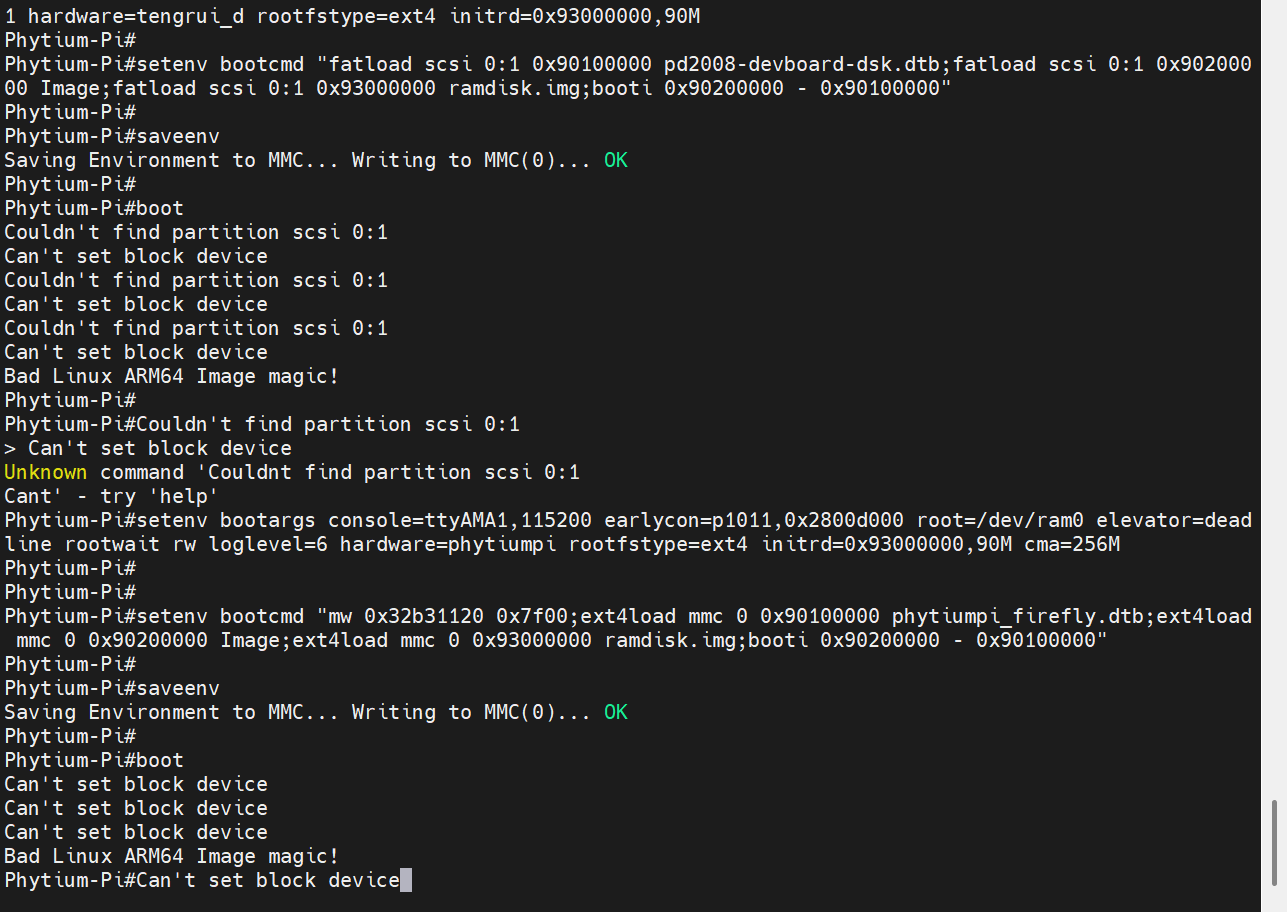Screen dimensions: 1287x912
Task: Click the yellow 'Unknown' word
Action: (46, 472)
